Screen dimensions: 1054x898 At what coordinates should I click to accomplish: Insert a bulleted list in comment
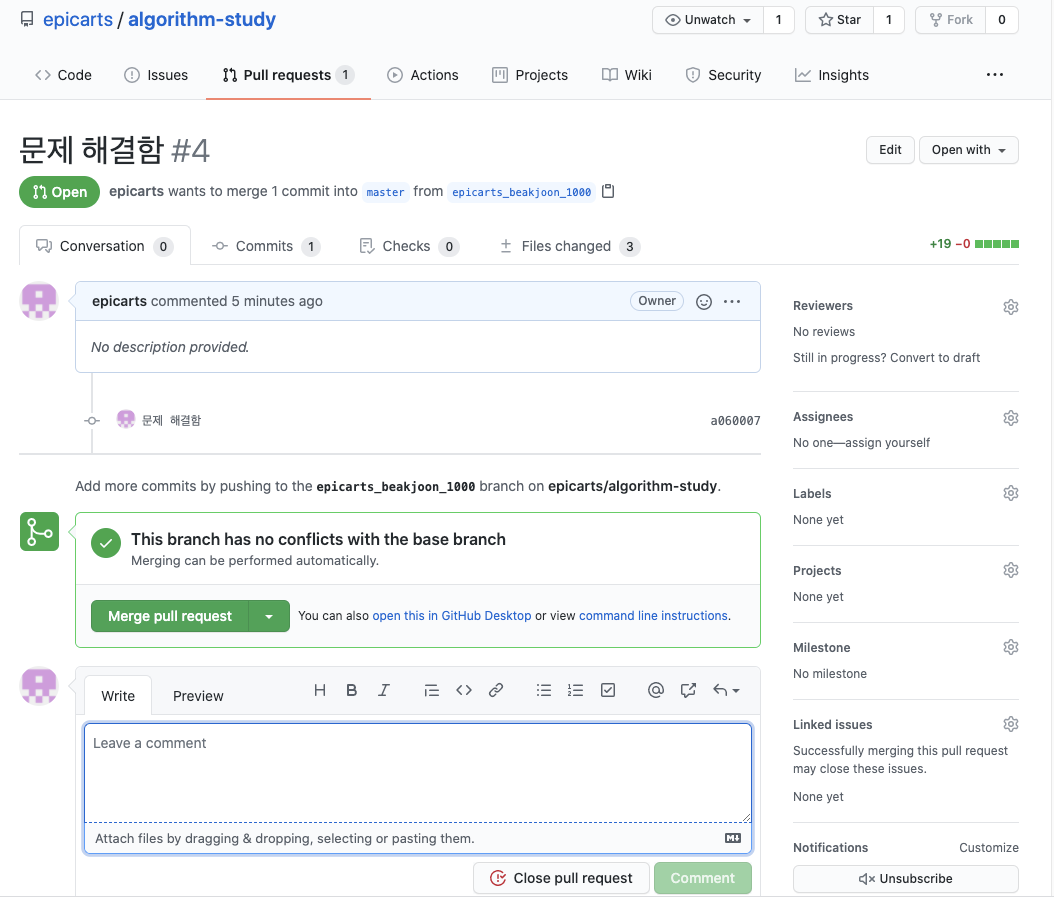tap(544, 690)
